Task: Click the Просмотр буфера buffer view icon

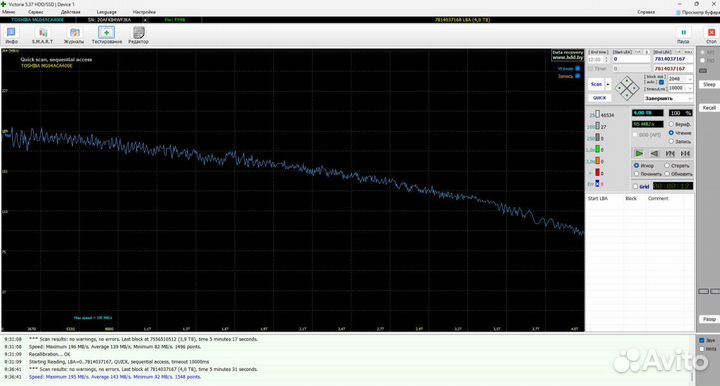Action: coord(678,12)
